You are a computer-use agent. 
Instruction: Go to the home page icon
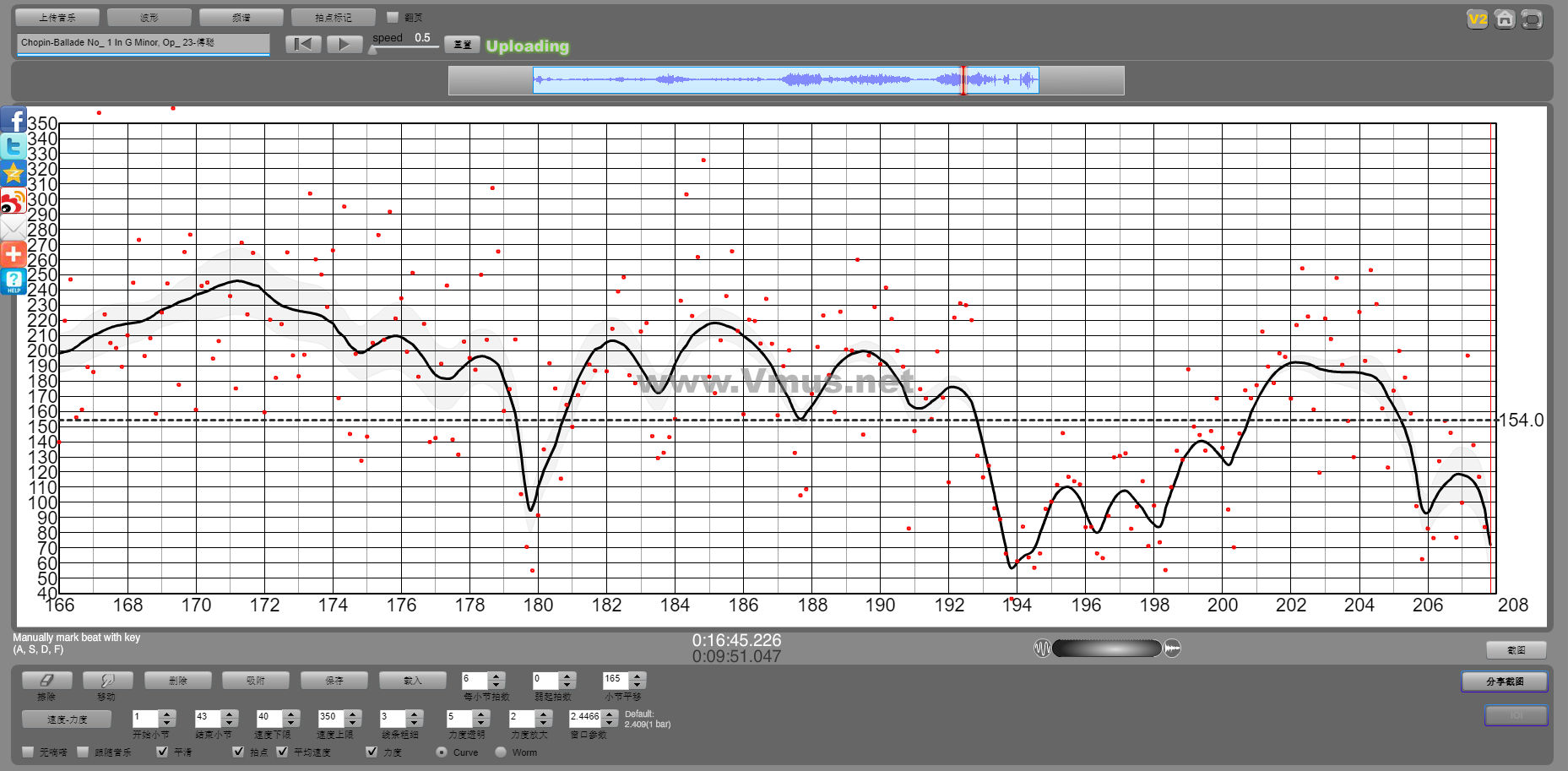click(x=1504, y=19)
